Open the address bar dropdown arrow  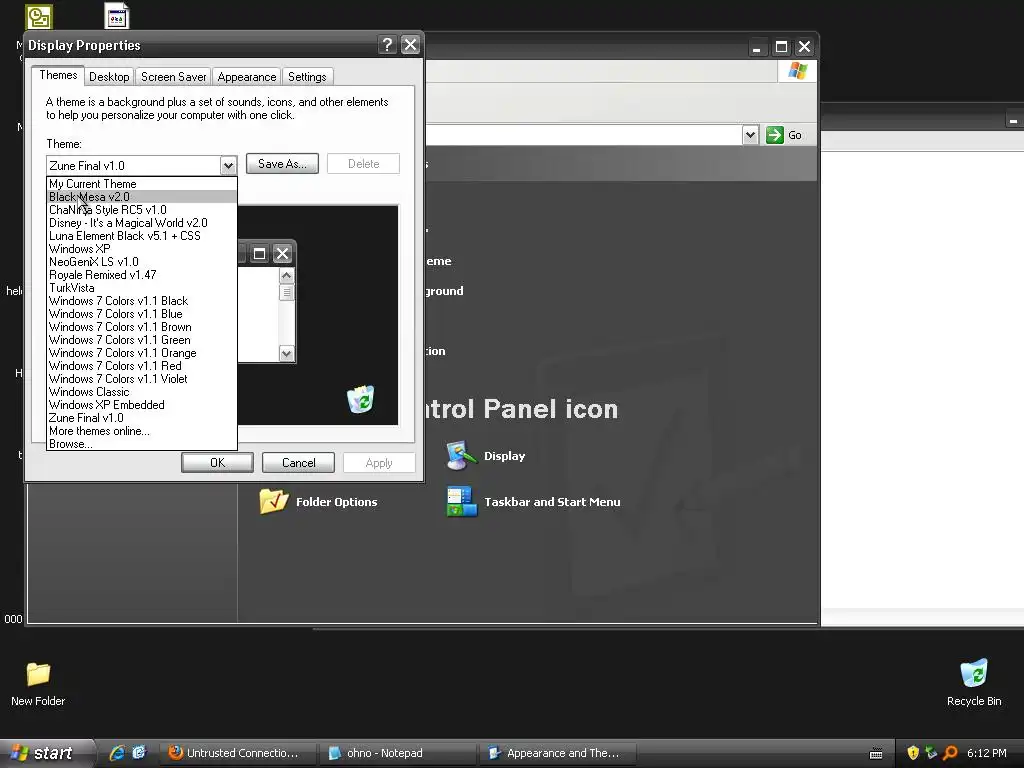pos(750,135)
